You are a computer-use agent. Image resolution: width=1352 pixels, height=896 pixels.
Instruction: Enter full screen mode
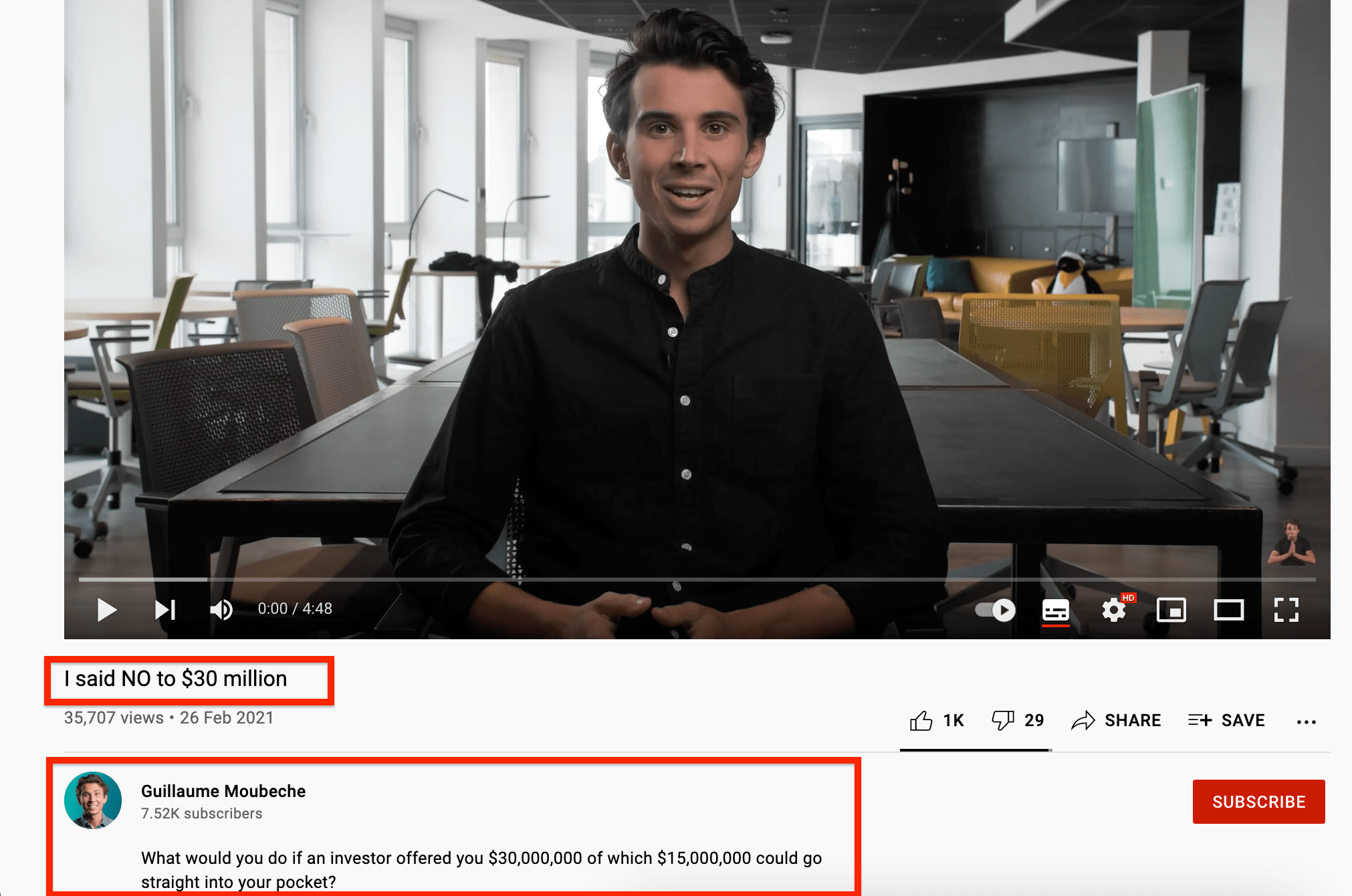(1286, 610)
